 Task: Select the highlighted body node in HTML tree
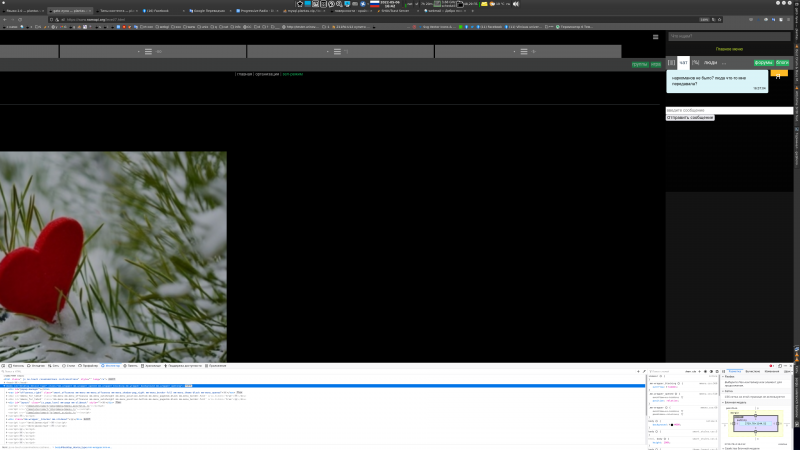(x=322, y=386)
